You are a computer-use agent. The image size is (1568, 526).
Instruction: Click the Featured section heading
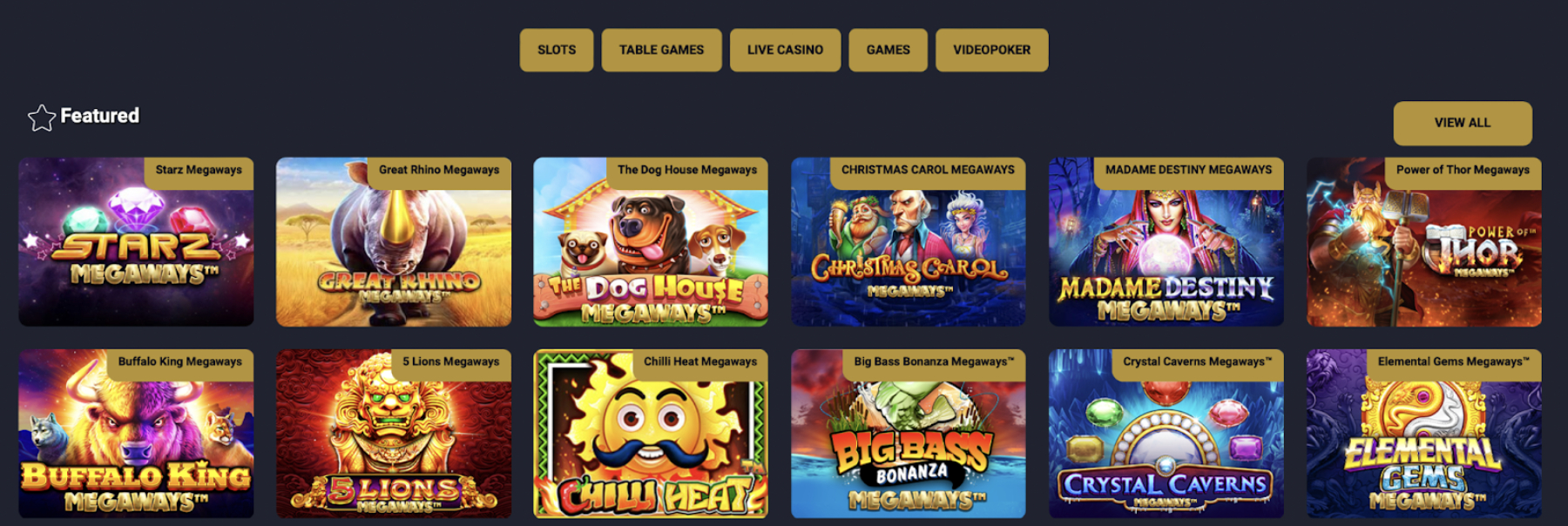tap(99, 116)
